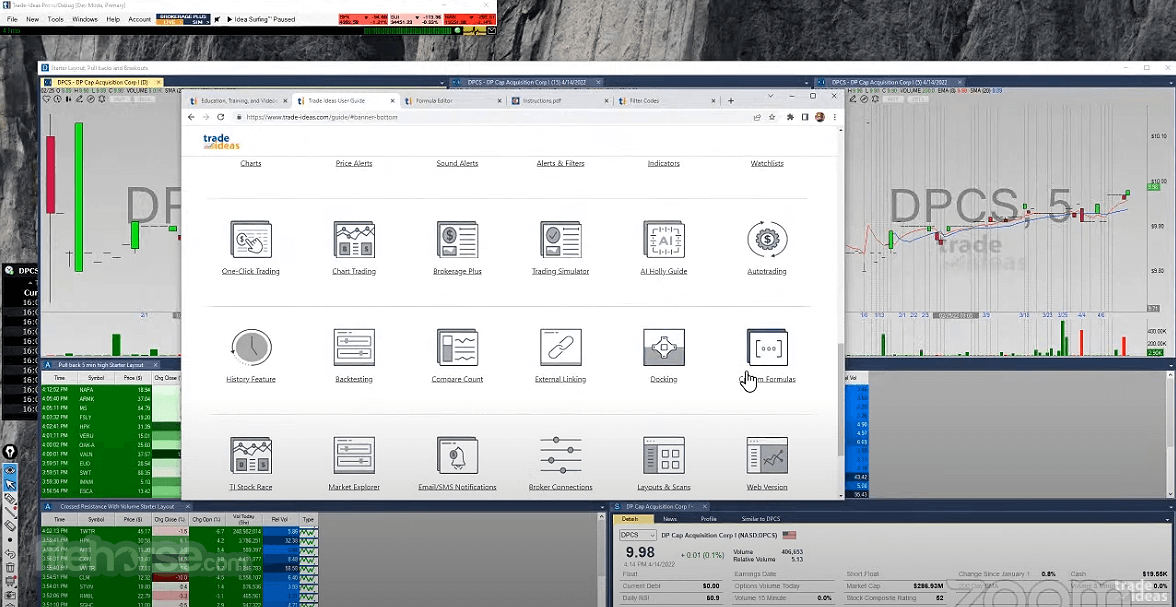Open the browser extensions puzzle icon
Screen dimensions: 1176x607
[790, 117]
